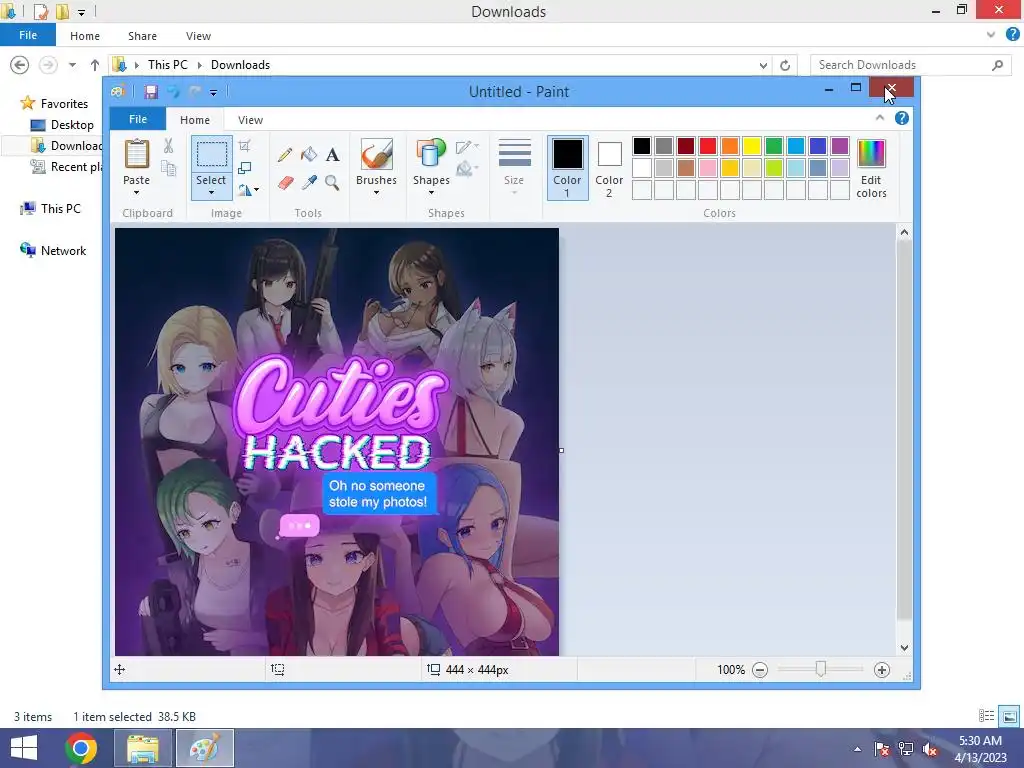Click the Brushes icon
1024x768 pixels.
[x=376, y=154]
